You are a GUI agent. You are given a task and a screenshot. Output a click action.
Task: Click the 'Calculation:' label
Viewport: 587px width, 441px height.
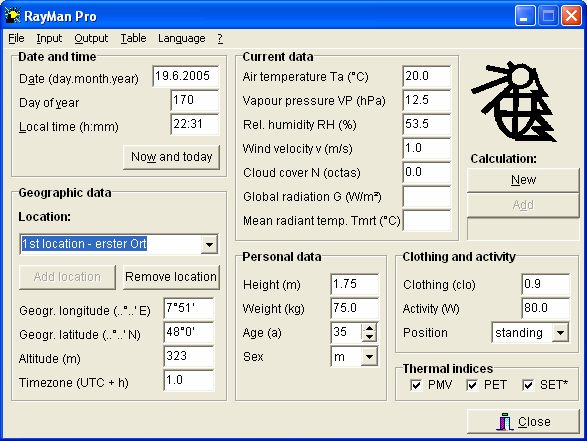click(x=504, y=159)
